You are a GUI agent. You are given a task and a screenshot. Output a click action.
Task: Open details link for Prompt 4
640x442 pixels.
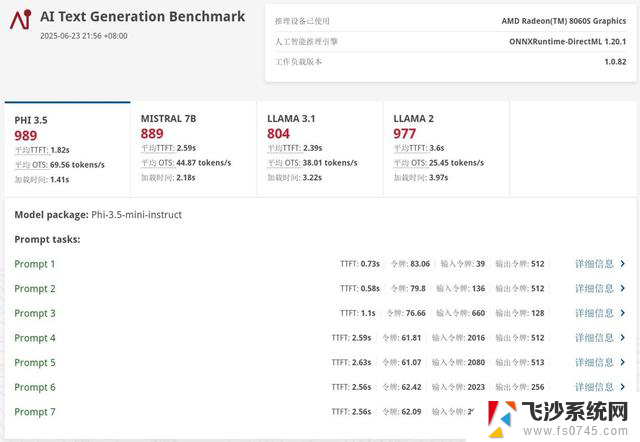pyautogui.click(x=594, y=338)
